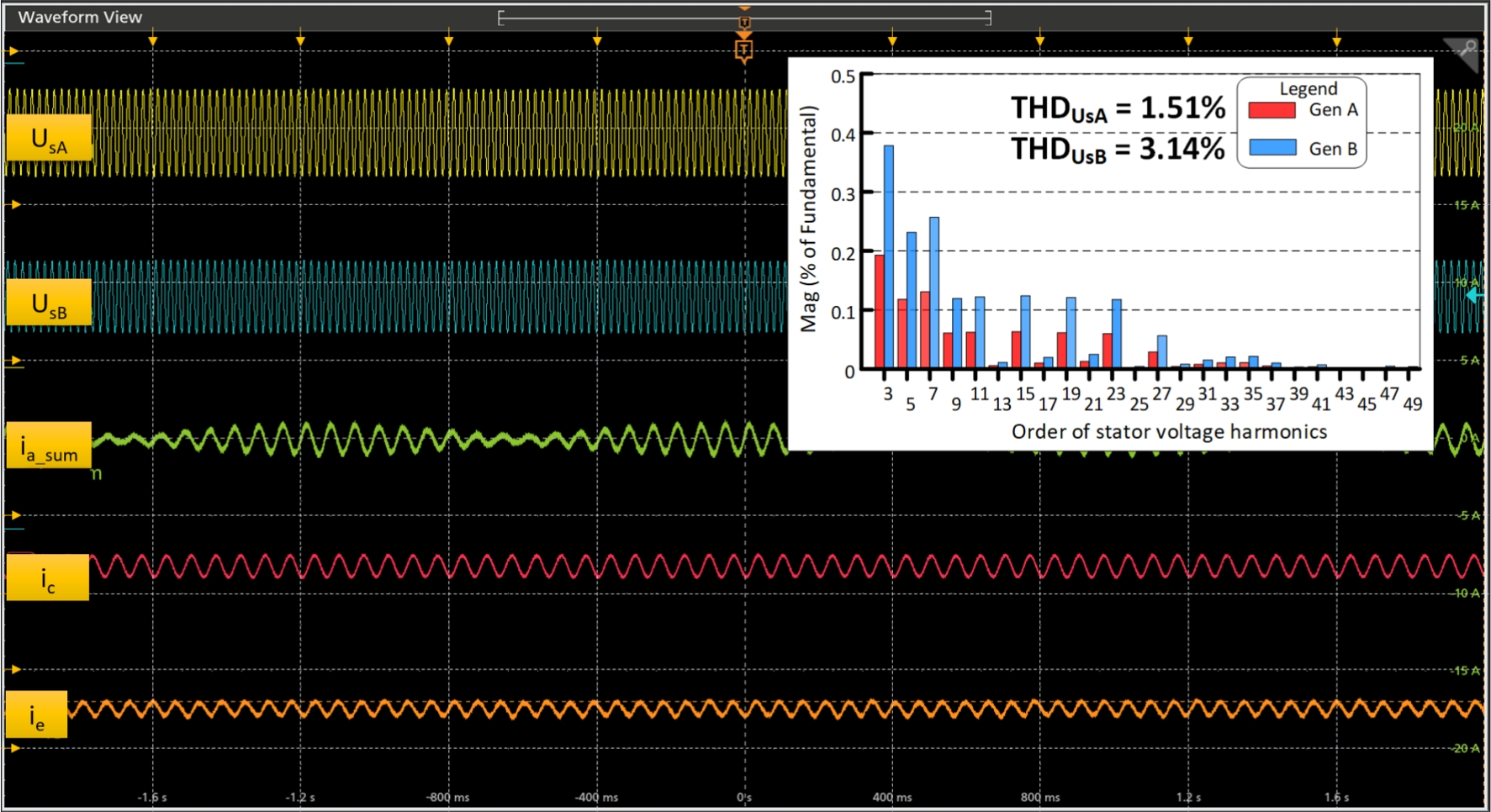The image size is (1491, 812).
Task: Click the 0 s time axis label
Action: tap(744, 797)
